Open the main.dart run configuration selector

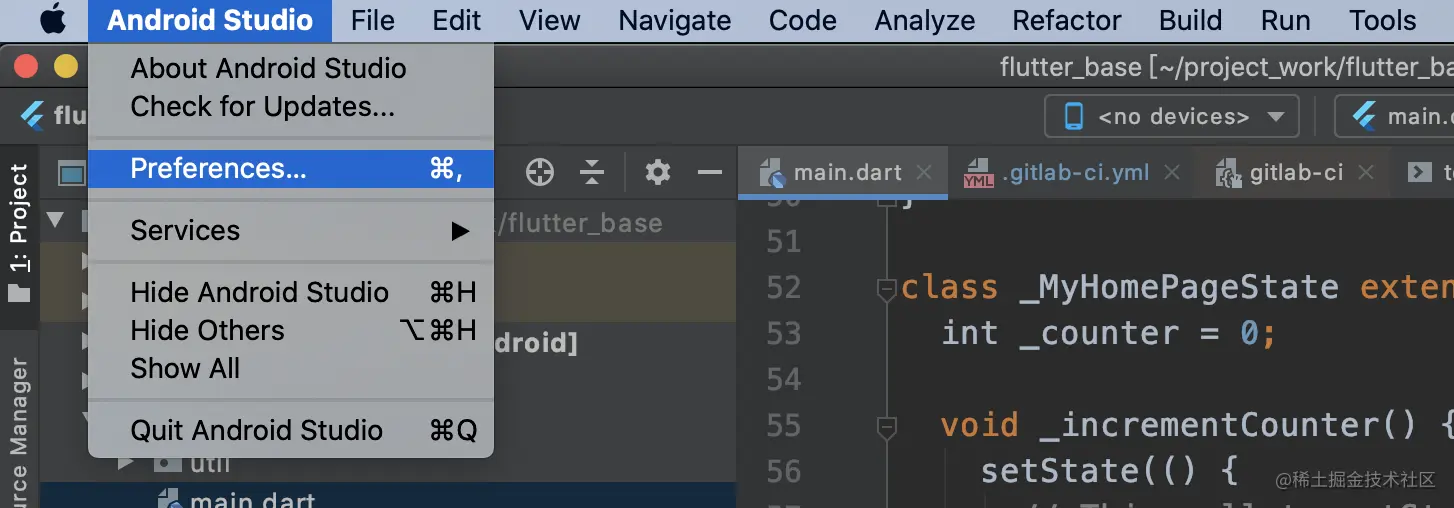point(1395,117)
